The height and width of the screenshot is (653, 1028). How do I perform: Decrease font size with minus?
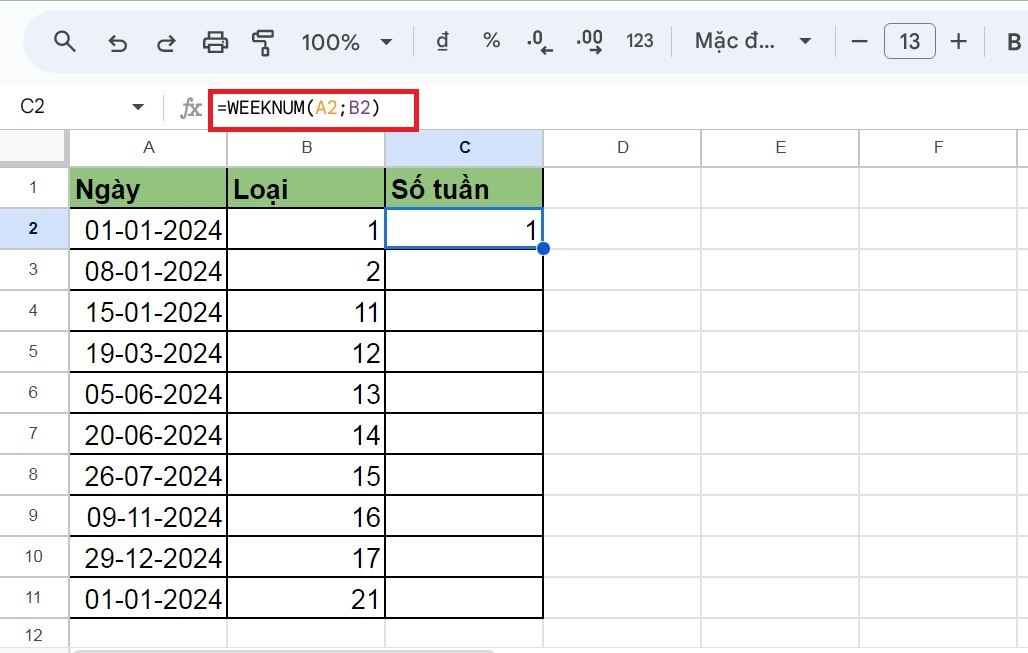pyautogui.click(x=860, y=42)
